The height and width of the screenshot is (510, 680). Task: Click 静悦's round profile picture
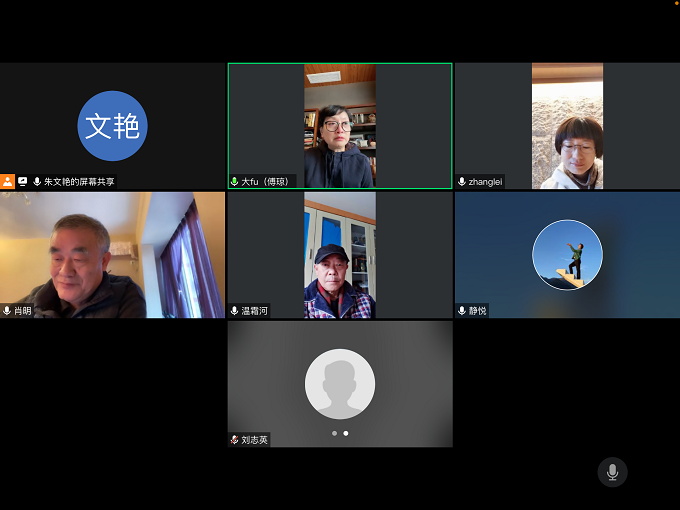[567, 255]
